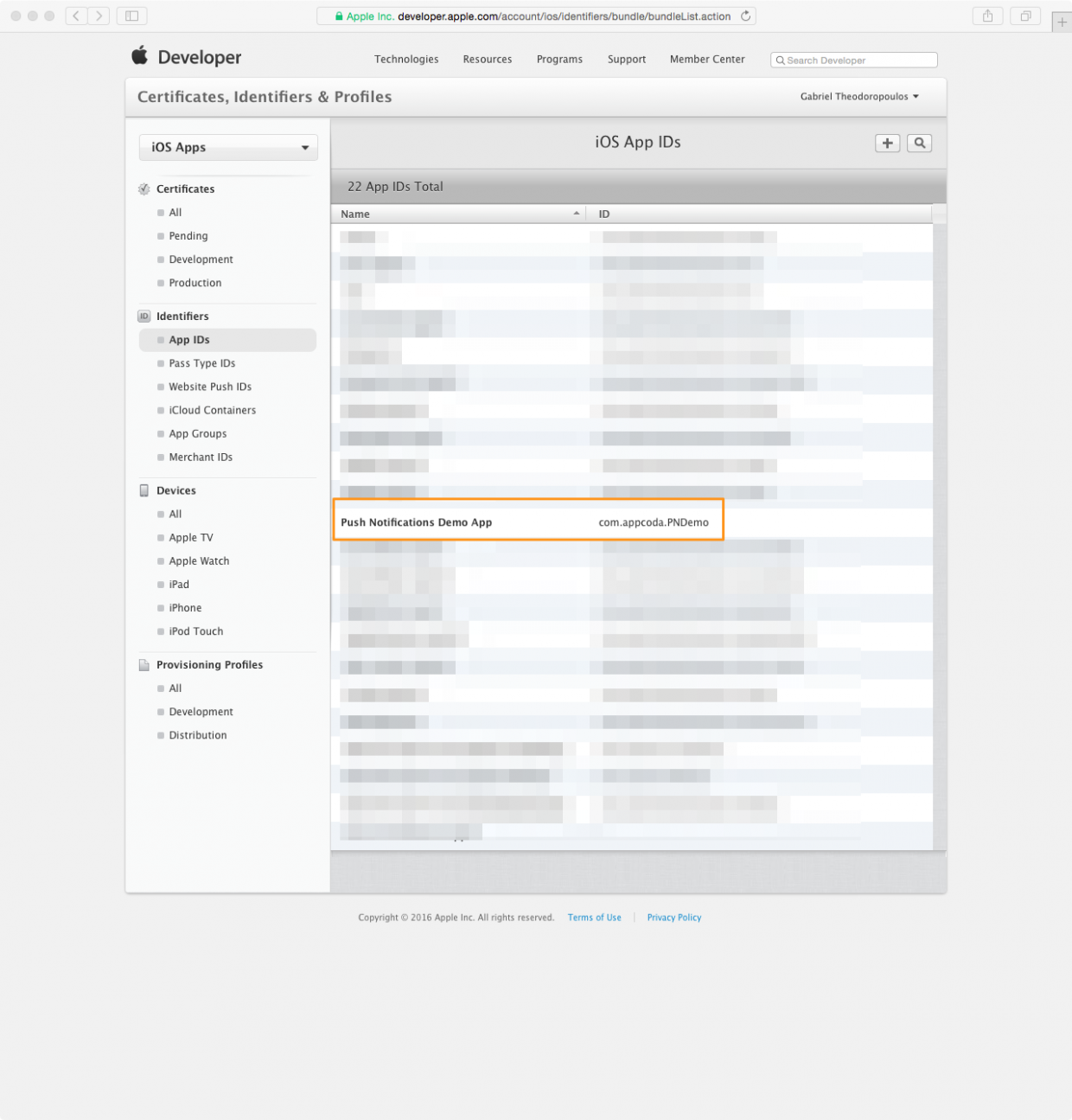Image resolution: width=1072 pixels, height=1120 pixels.
Task: Click the Provisioning Profiles document icon
Action: tap(144, 664)
